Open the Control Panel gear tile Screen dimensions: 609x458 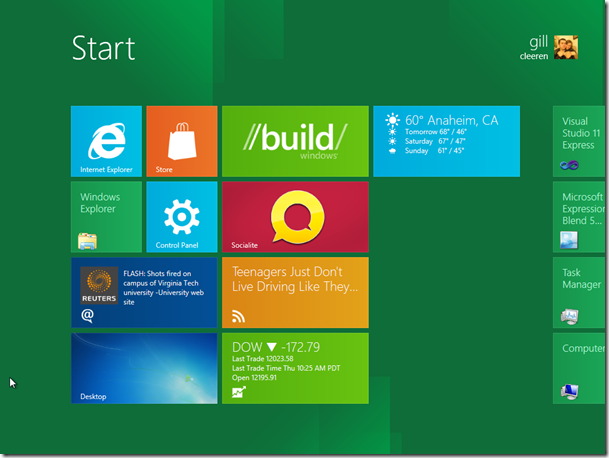[x=181, y=217]
